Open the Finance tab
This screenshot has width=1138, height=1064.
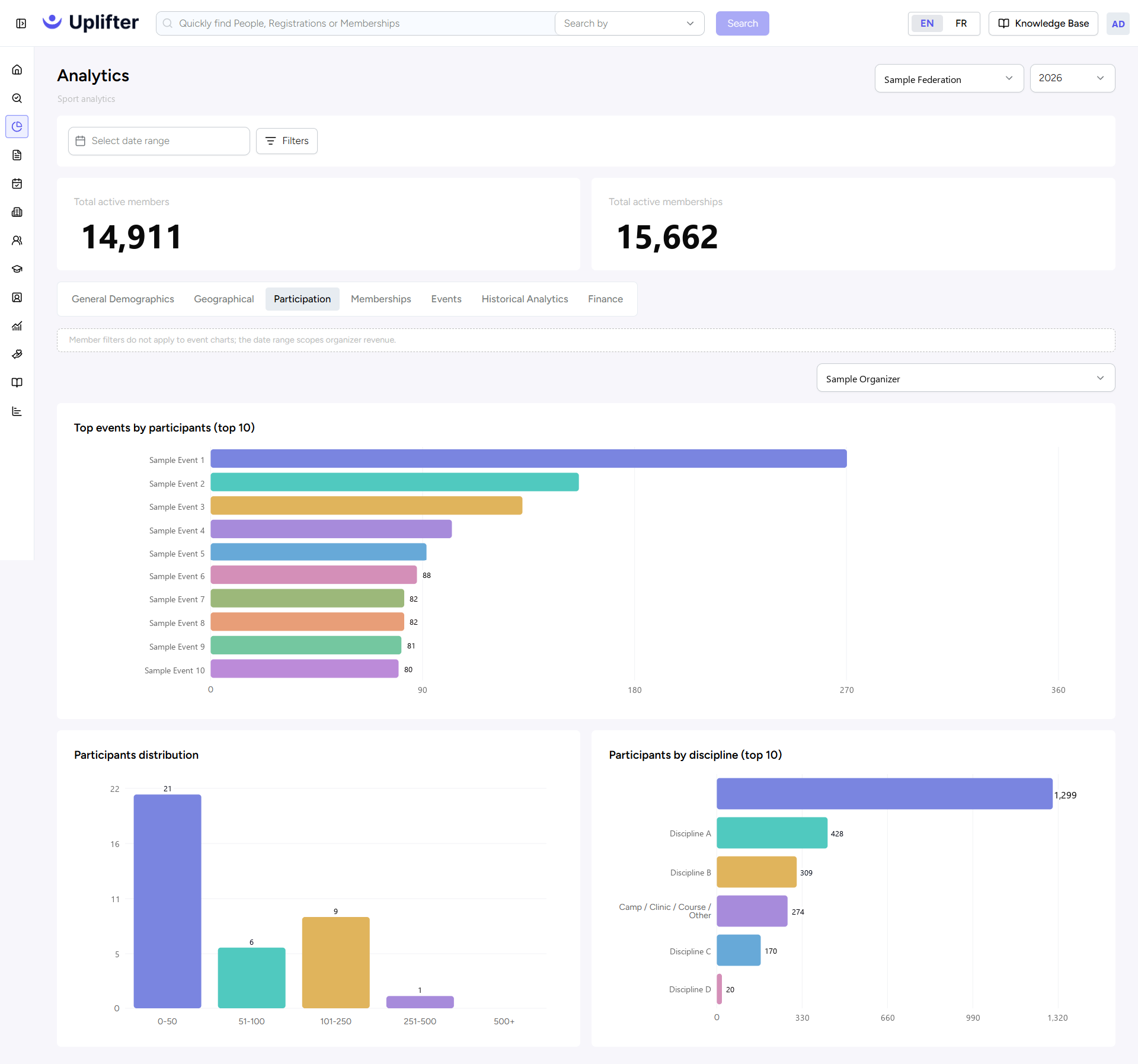click(605, 299)
